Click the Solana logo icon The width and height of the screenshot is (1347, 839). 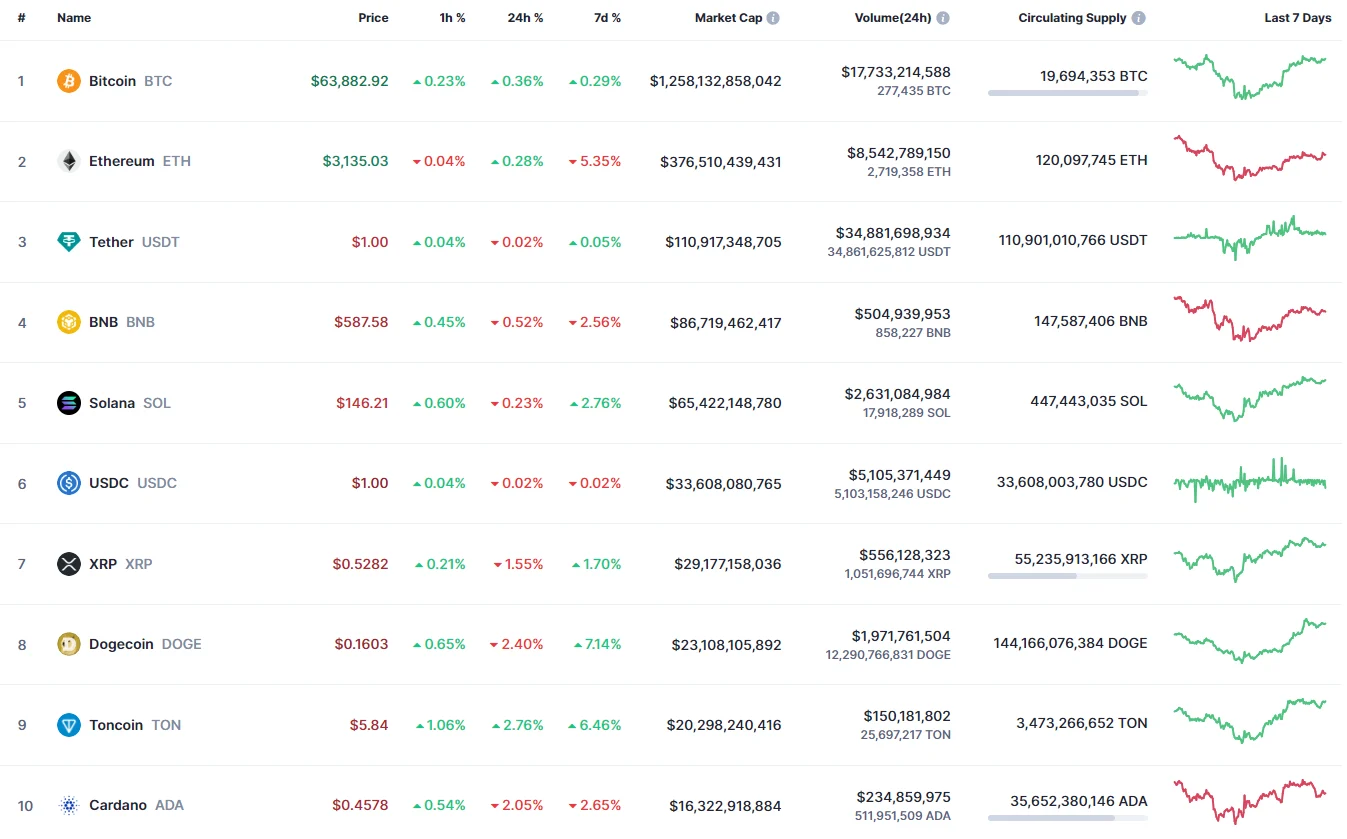69,403
